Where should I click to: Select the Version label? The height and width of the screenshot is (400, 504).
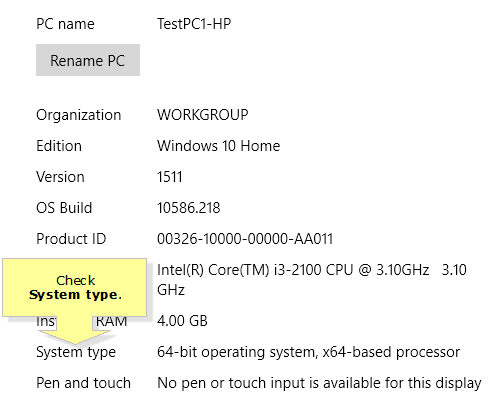(60, 177)
